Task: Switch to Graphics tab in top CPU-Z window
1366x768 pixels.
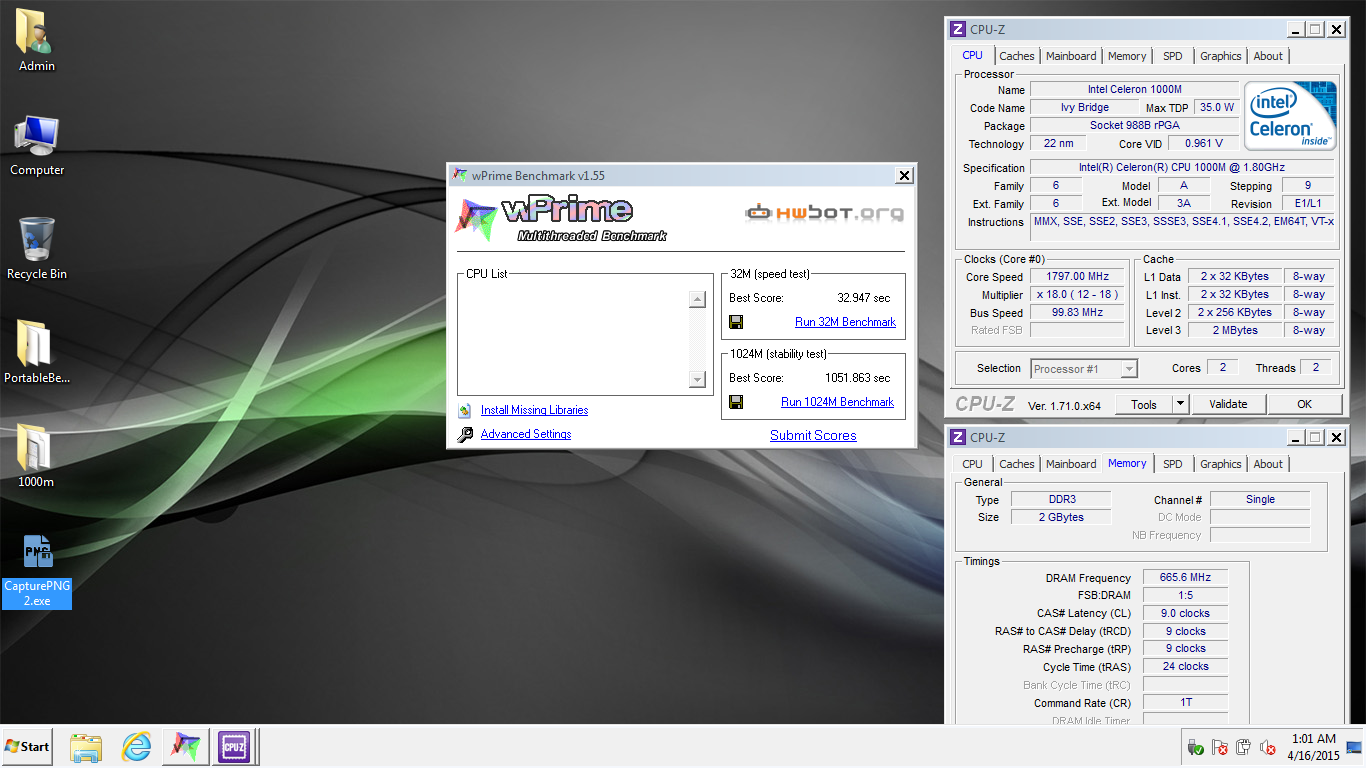Action: [1221, 56]
